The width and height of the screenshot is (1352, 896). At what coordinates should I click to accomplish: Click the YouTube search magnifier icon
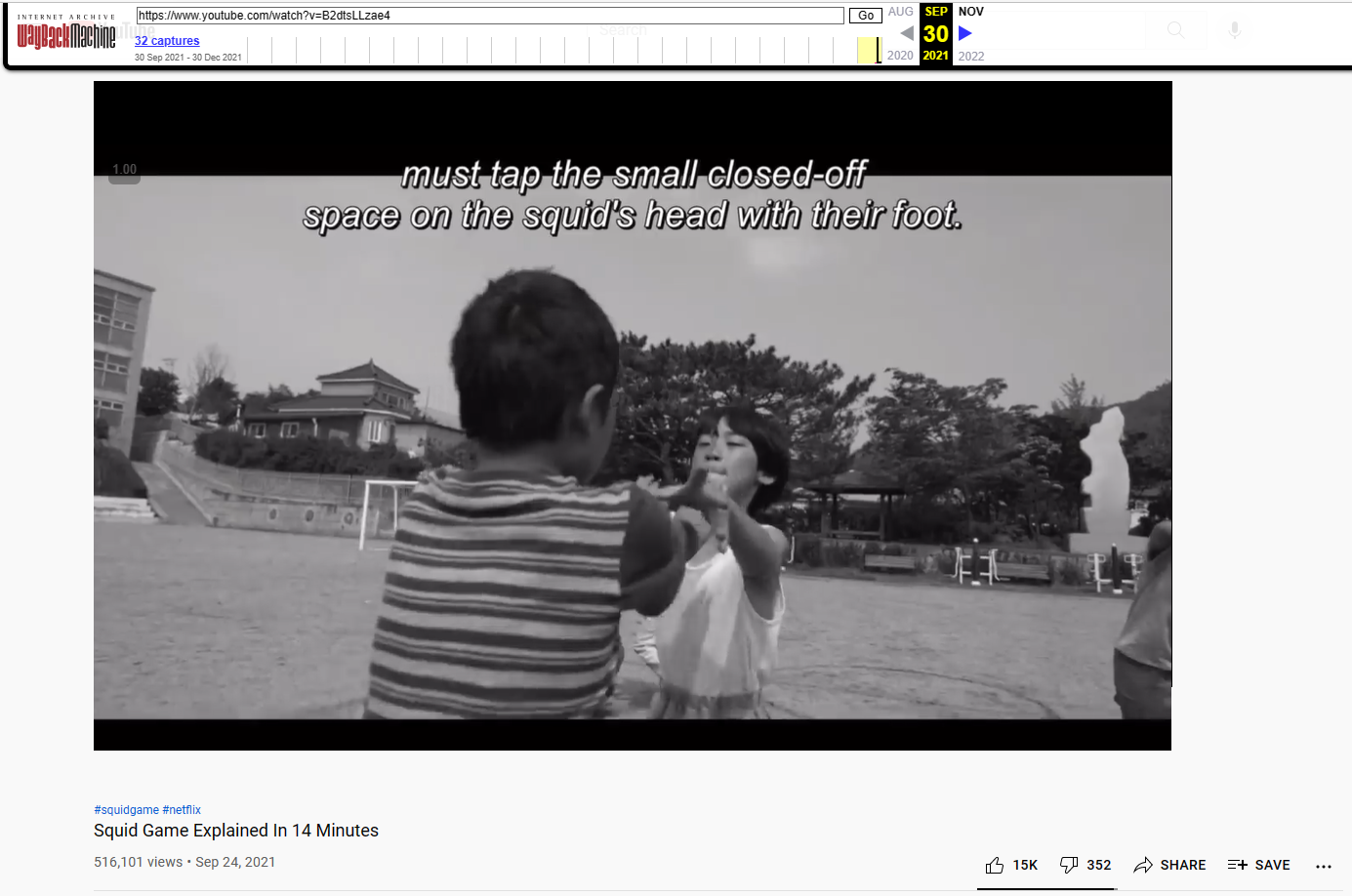[x=1176, y=30]
